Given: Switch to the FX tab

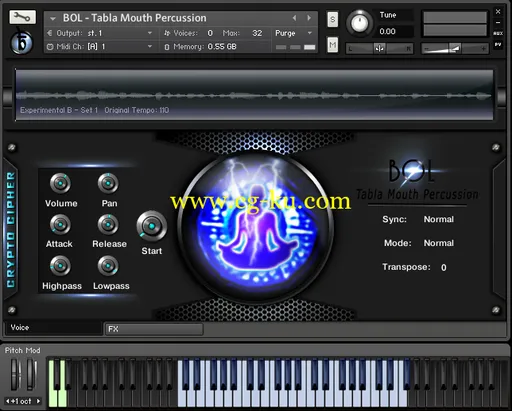Looking at the screenshot, I should pyautogui.click(x=154, y=329).
